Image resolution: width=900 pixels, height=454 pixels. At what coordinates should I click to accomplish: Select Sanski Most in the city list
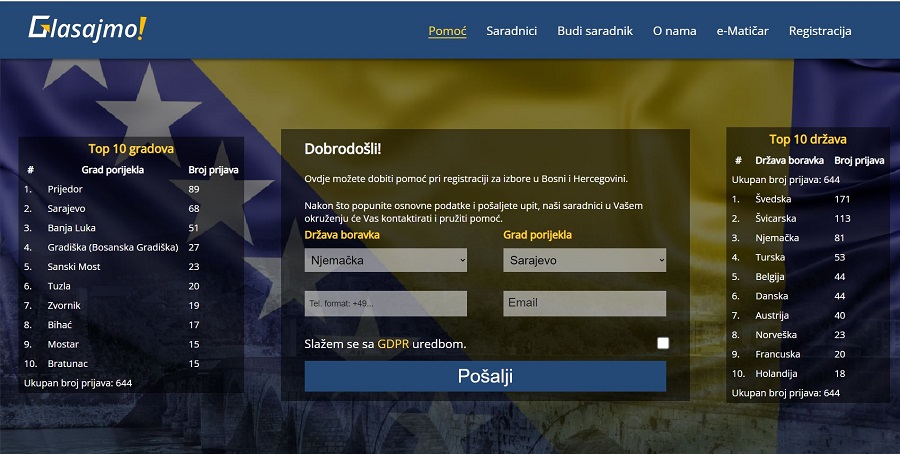tap(73, 266)
